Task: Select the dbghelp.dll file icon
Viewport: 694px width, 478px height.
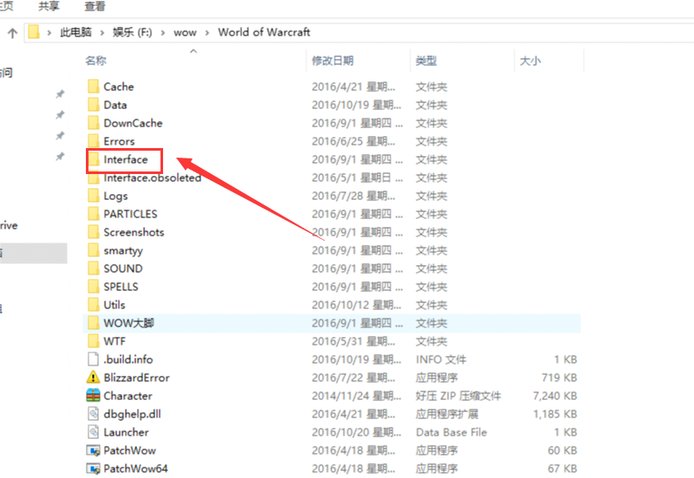Action: coord(93,414)
